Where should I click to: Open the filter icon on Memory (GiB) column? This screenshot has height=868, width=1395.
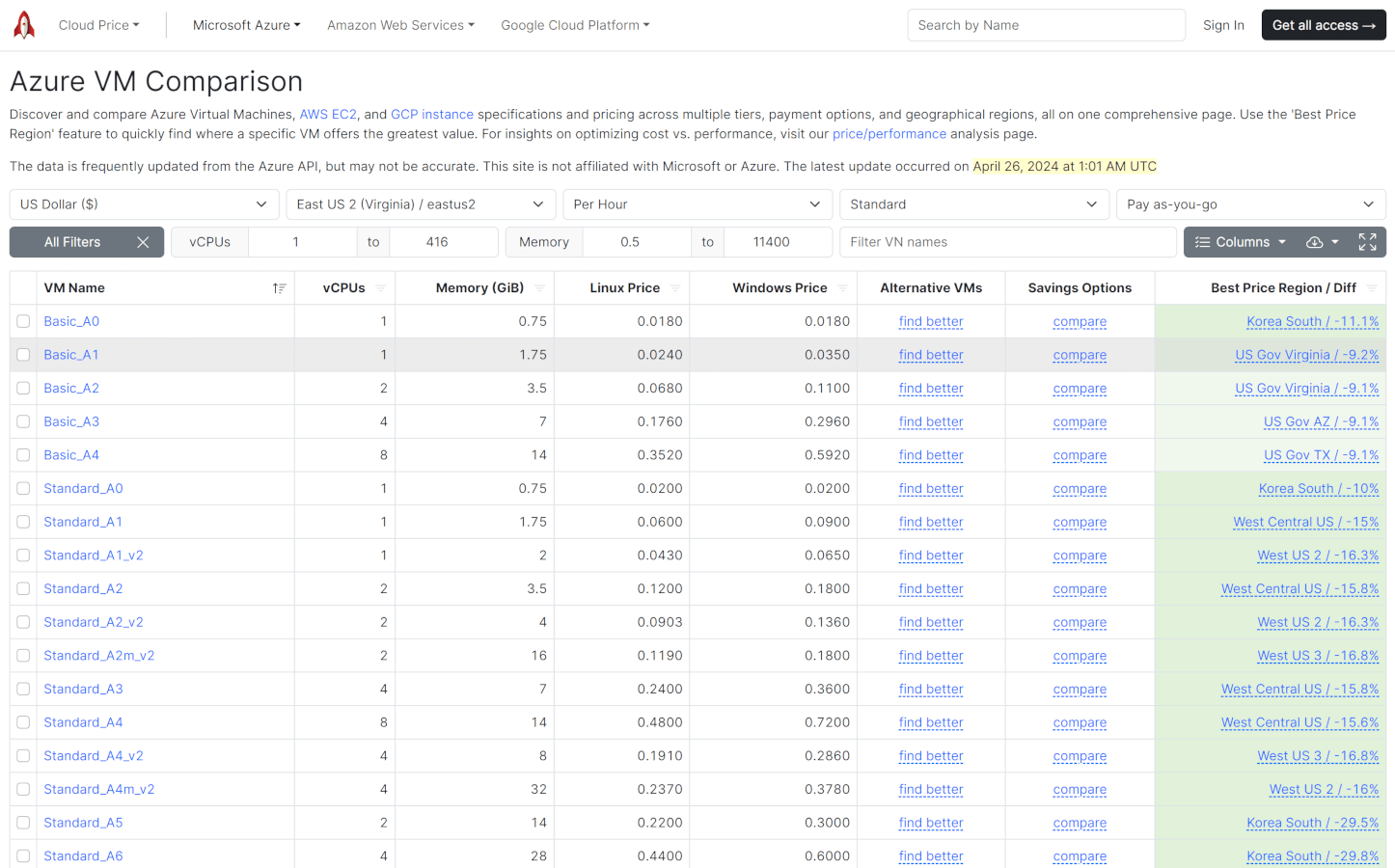(539, 287)
